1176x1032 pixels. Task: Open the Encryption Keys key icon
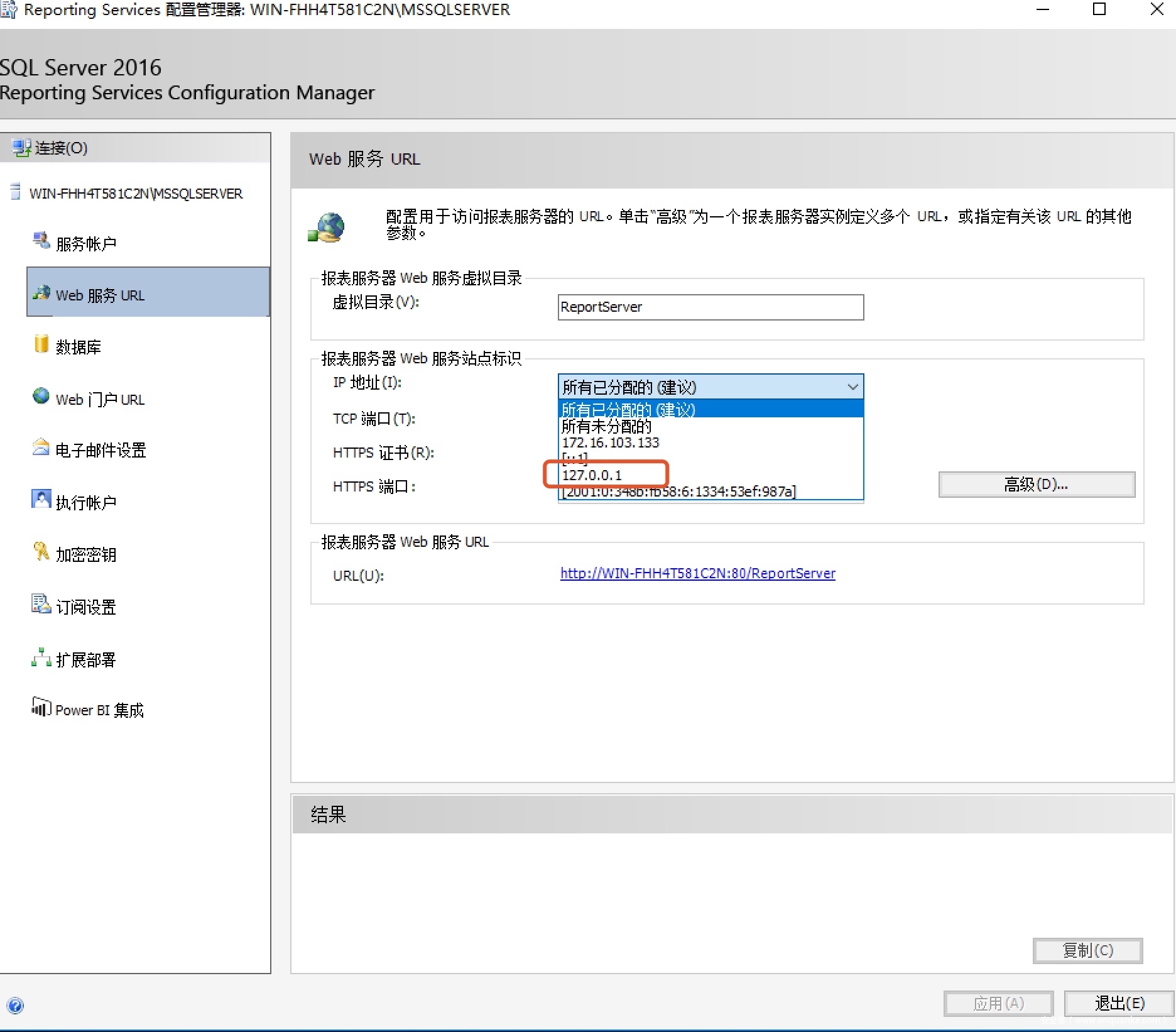41,551
